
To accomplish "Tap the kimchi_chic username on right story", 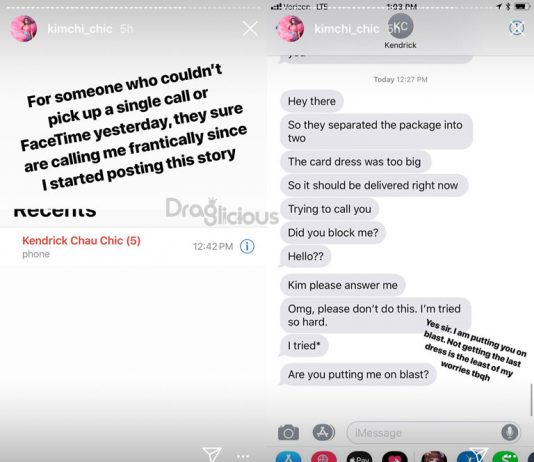I will [347, 29].
